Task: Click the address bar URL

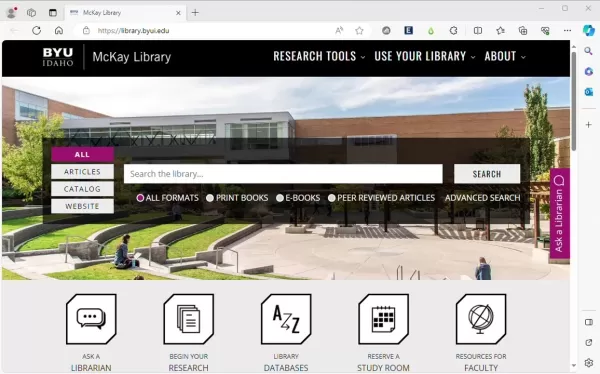Action: coord(133,31)
